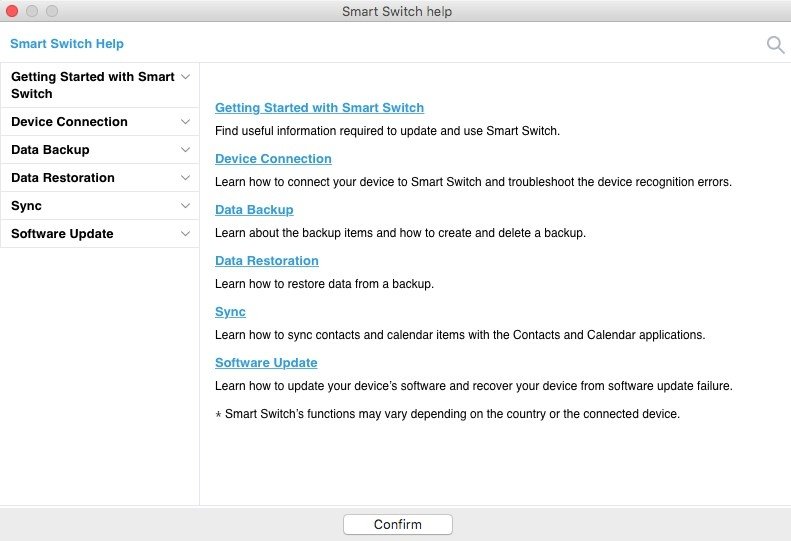Click description about recovering from software update failure
The height and width of the screenshot is (541, 791).
pyautogui.click(x=474, y=386)
